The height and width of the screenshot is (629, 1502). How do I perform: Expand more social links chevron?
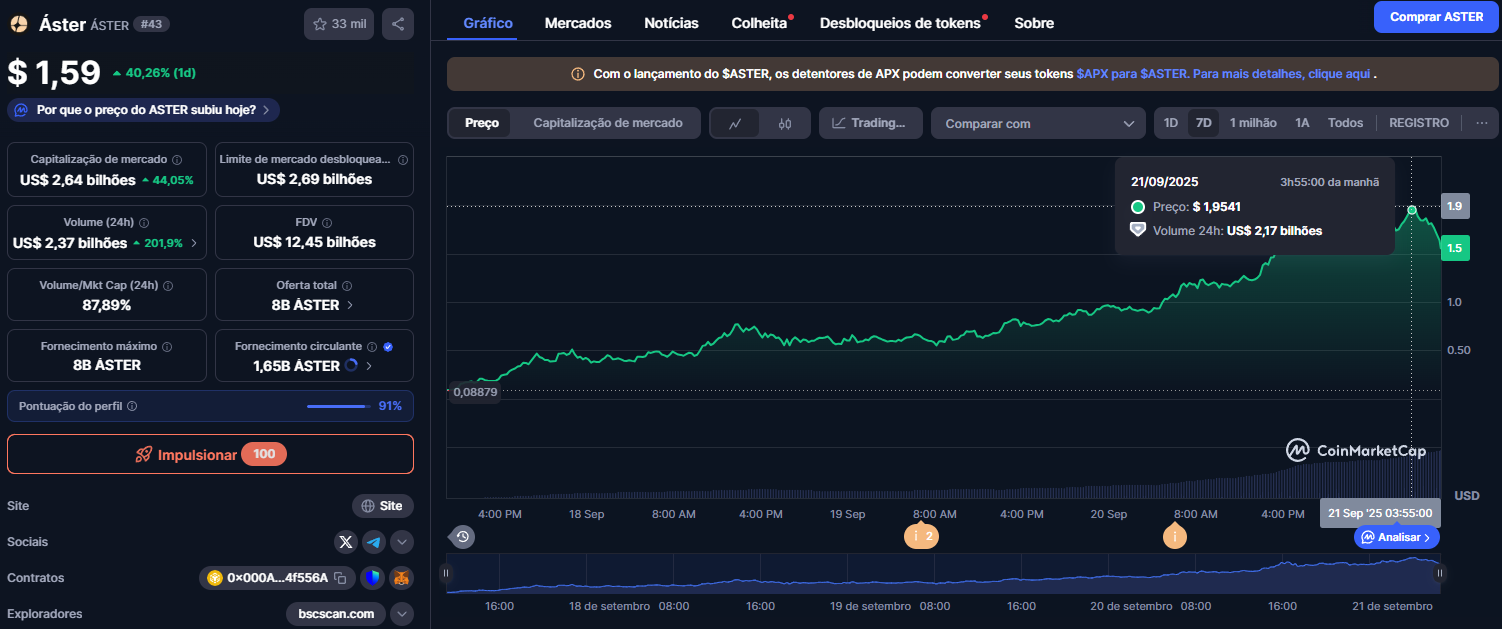coord(402,542)
